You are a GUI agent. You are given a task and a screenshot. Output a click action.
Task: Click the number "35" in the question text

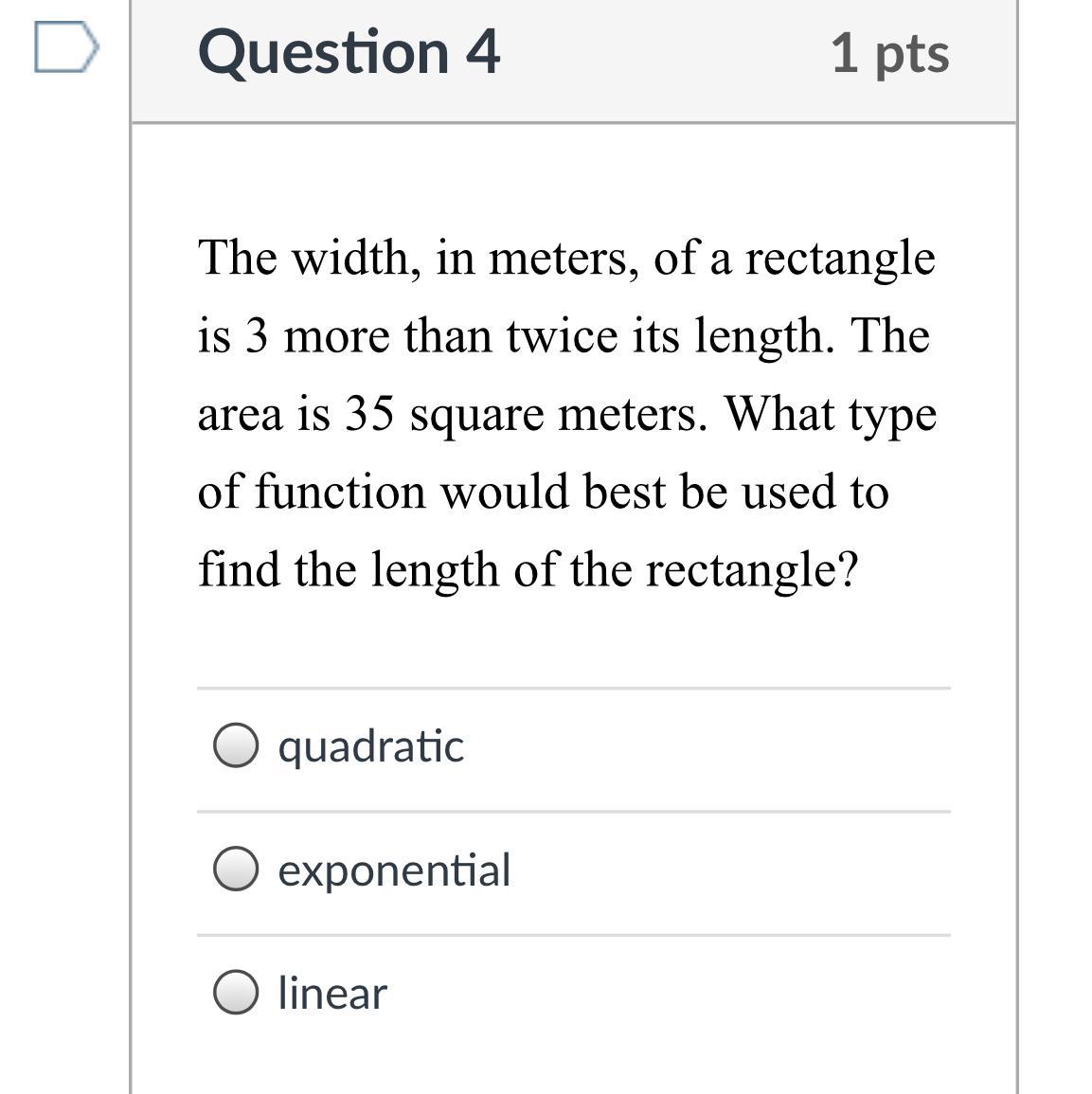coord(368,414)
